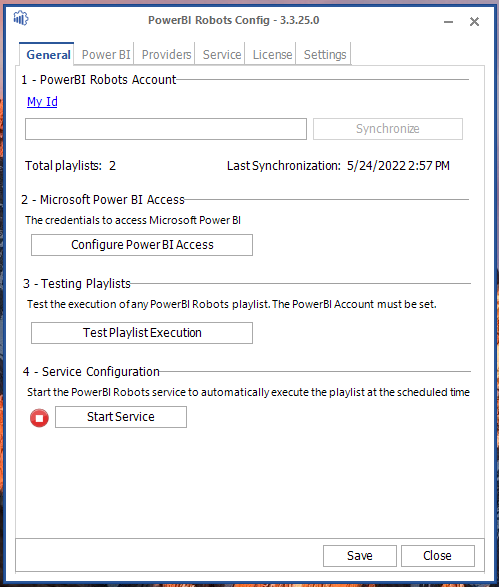Image resolution: width=499 pixels, height=587 pixels.
Task: Click 'Start the PowerBI Robots service' description text
Action: [x=248, y=392]
